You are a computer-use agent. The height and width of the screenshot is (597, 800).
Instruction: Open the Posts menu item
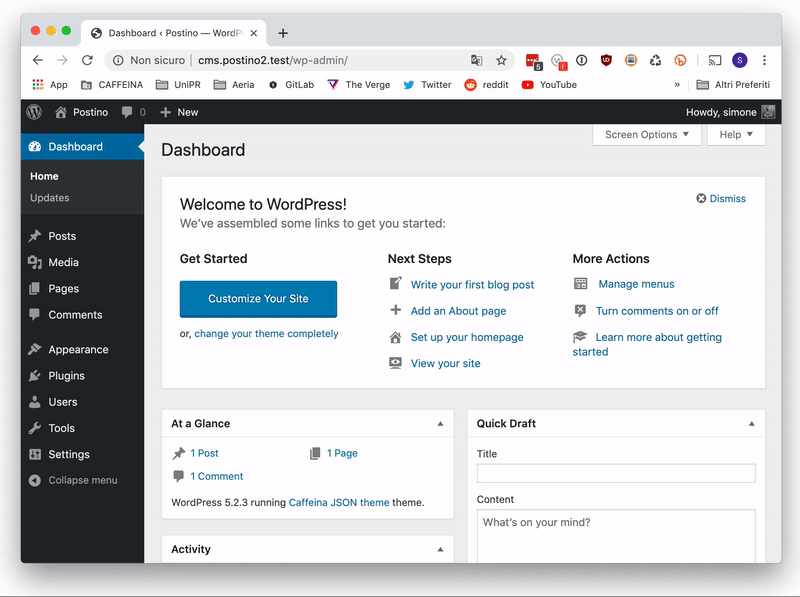[x=82, y=236]
